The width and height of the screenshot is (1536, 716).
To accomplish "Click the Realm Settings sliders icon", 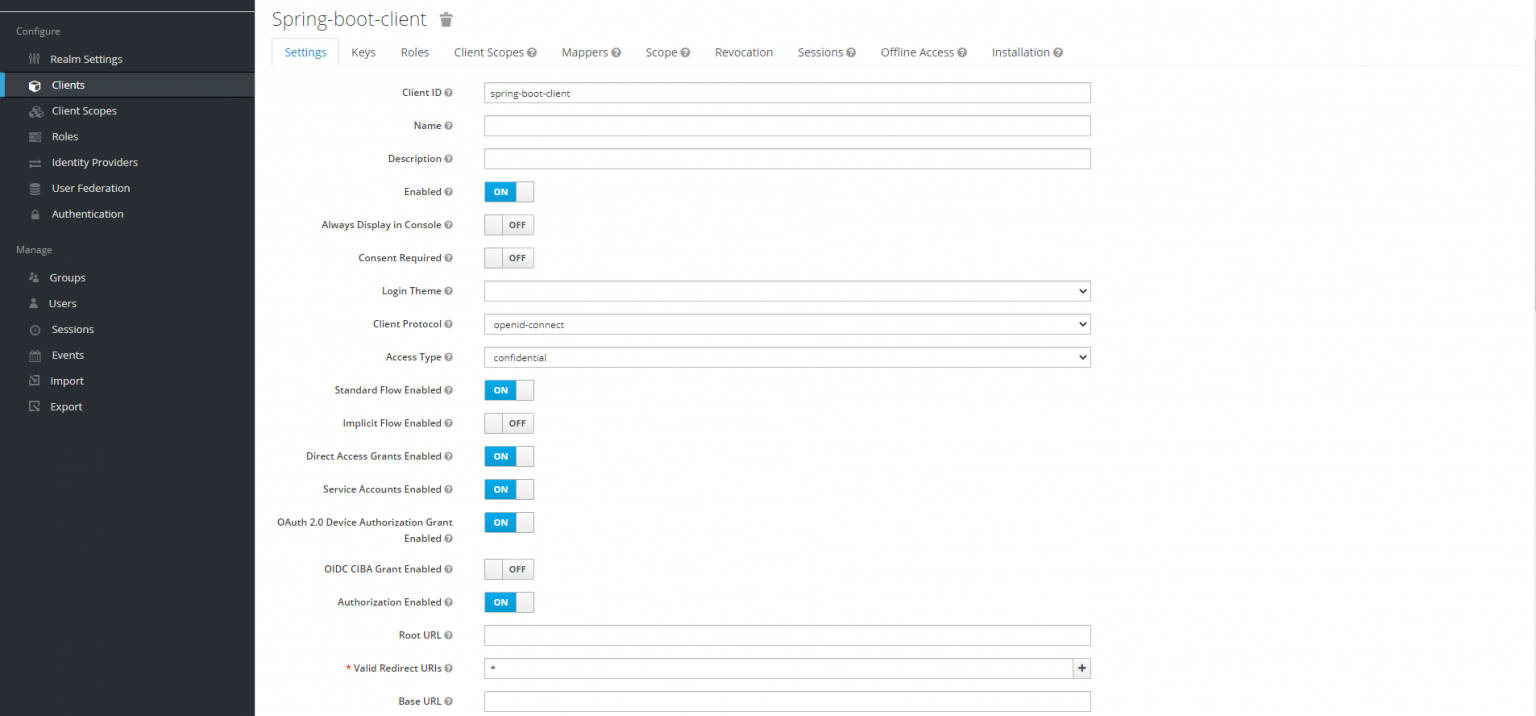I will pos(35,59).
